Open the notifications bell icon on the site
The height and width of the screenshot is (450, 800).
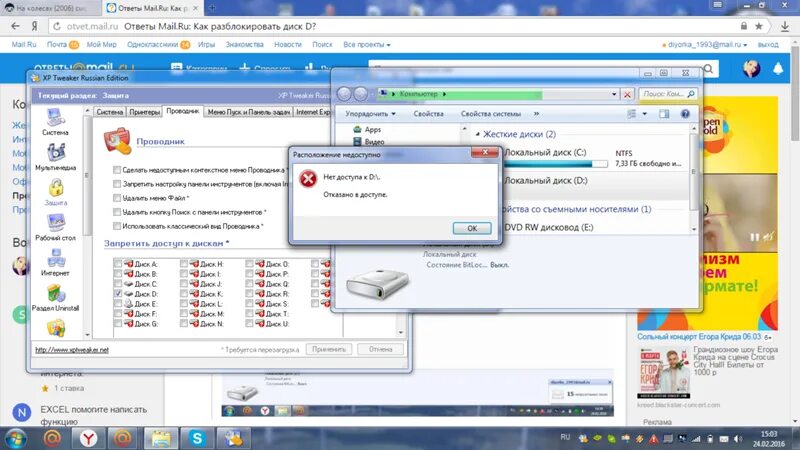(778, 68)
